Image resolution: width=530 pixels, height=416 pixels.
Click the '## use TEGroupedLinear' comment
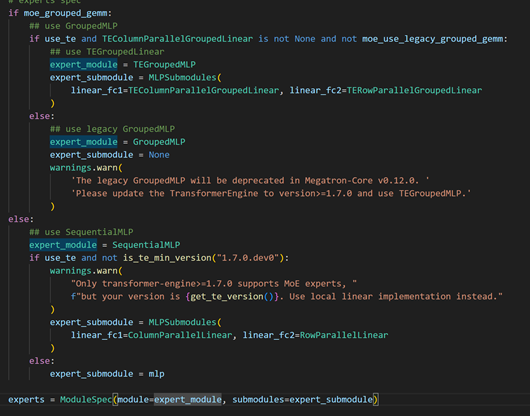pos(107,52)
